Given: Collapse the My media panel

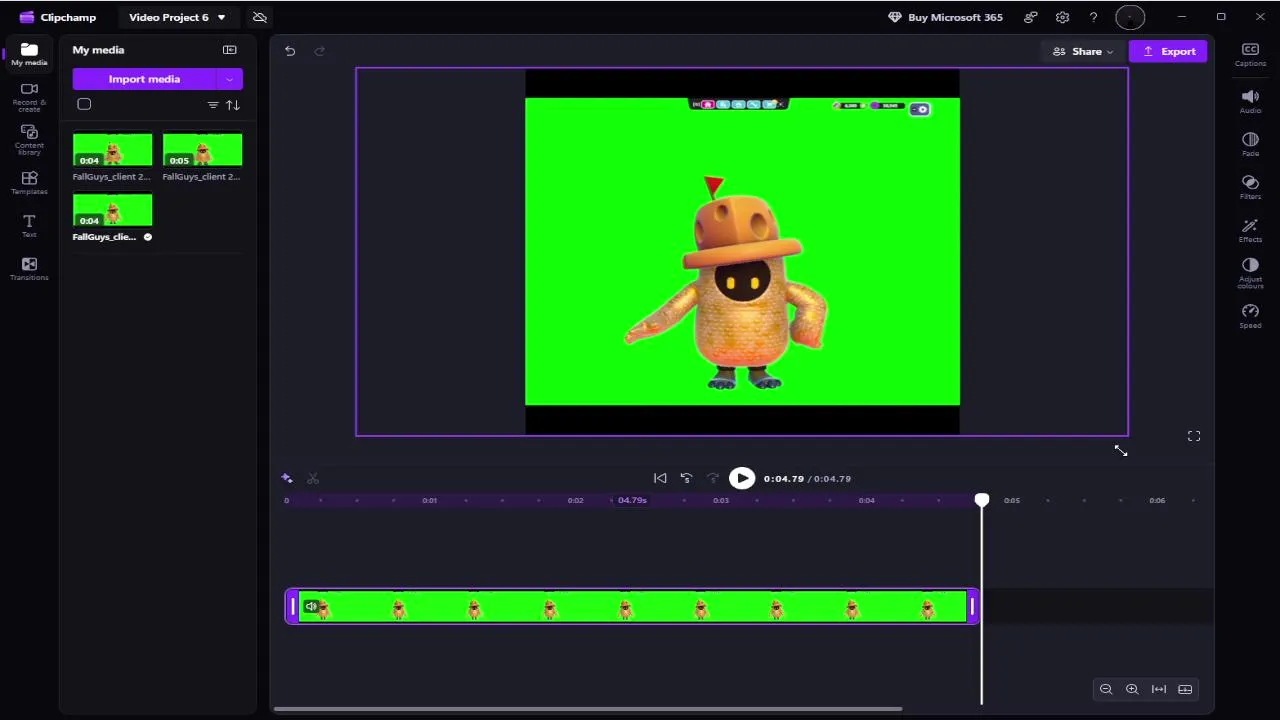Looking at the screenshot, I should (230, 50).
